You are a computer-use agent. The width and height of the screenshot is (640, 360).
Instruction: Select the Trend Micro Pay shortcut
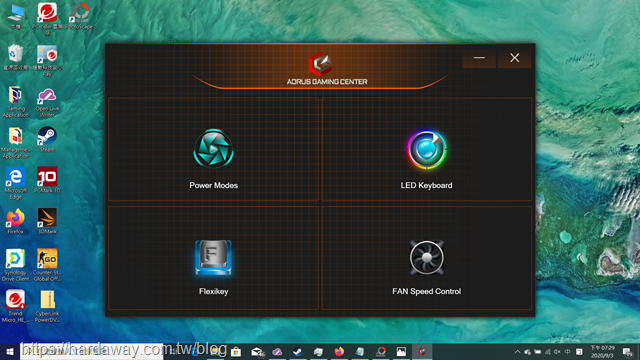pos(47,60)
